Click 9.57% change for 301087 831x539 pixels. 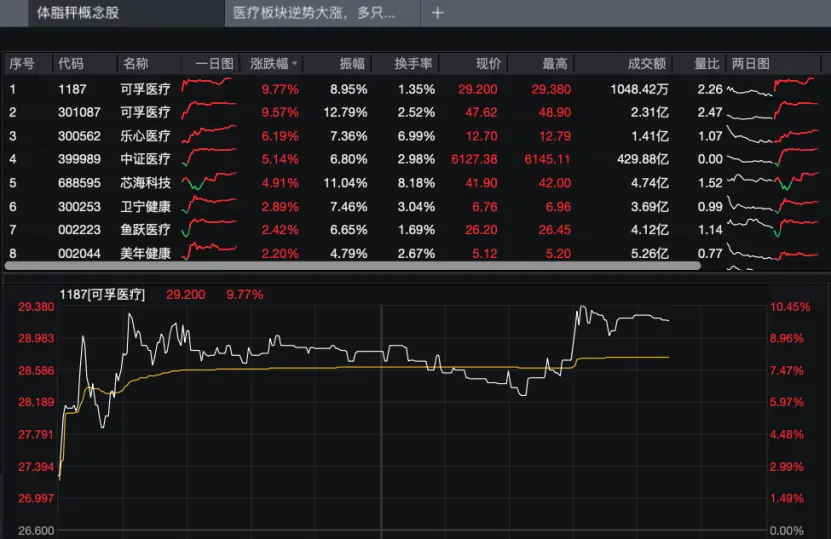click(x=280, y=112)
